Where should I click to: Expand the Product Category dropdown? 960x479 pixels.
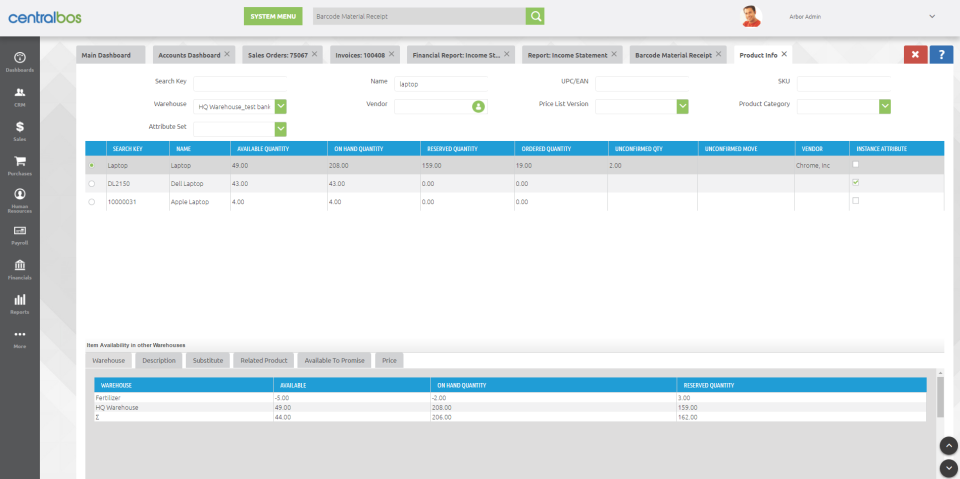[885, 107]
